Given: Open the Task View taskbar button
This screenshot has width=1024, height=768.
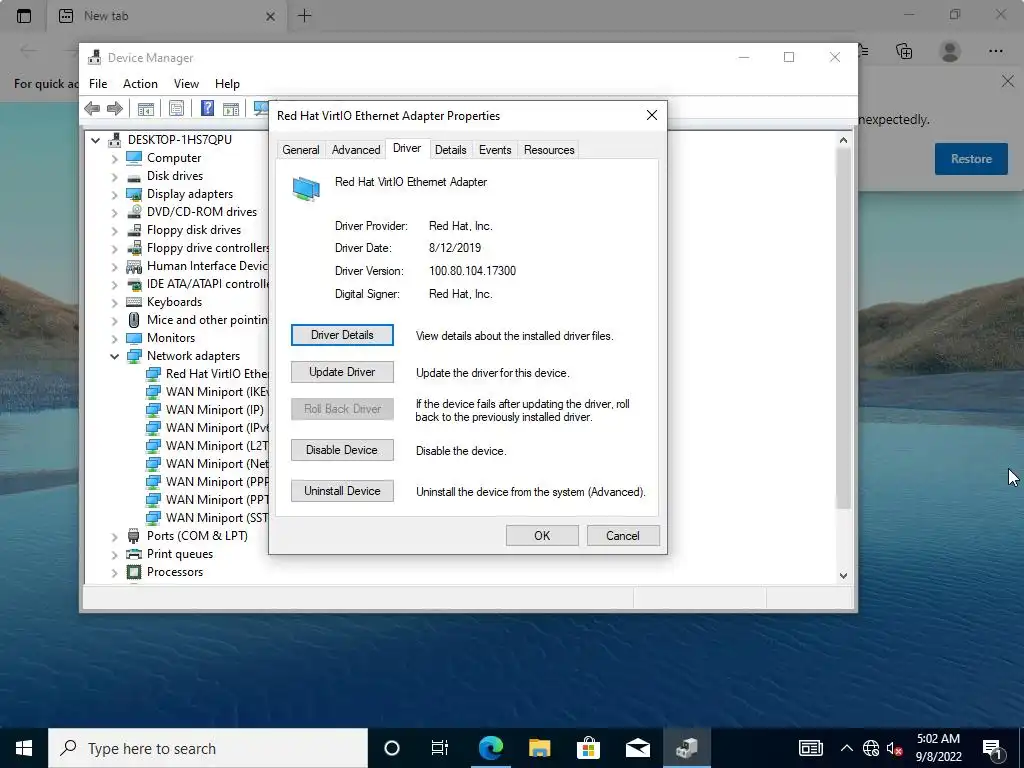Looking at the screenshot, I should click(x=440, y=748).
